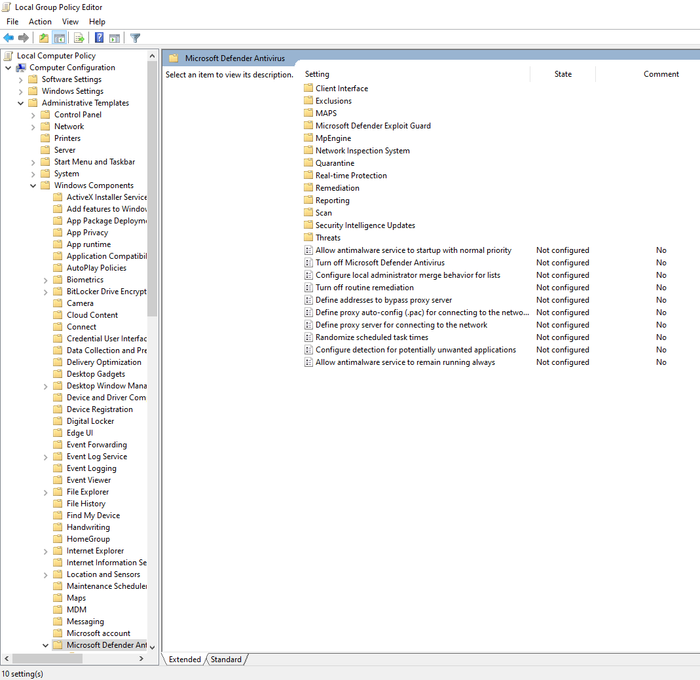The height and width of the screenshot is (680, 700).
Task: Open the File menu
Action: coord(12,21)
